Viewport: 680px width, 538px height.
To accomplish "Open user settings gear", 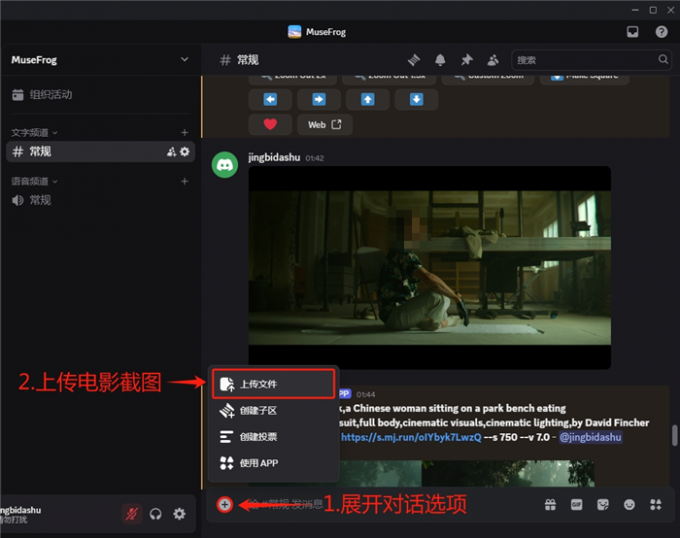I will pos(179,514).
